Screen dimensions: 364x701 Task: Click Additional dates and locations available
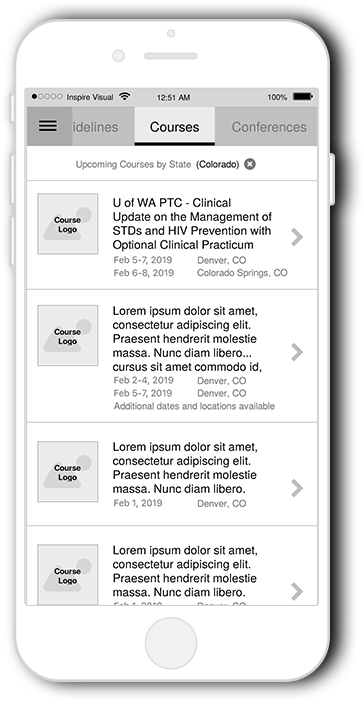pos(194,406)
